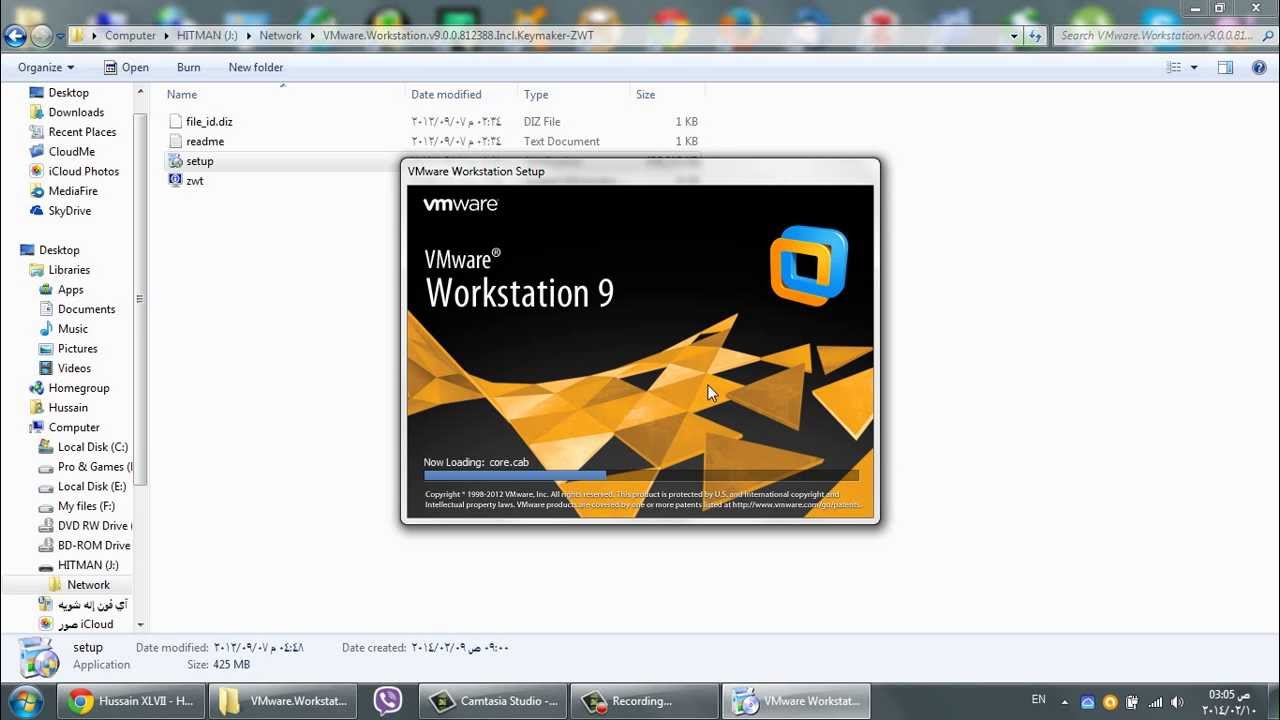
Task: Select the Libraries node in the tree
Action: click(69, 270)
